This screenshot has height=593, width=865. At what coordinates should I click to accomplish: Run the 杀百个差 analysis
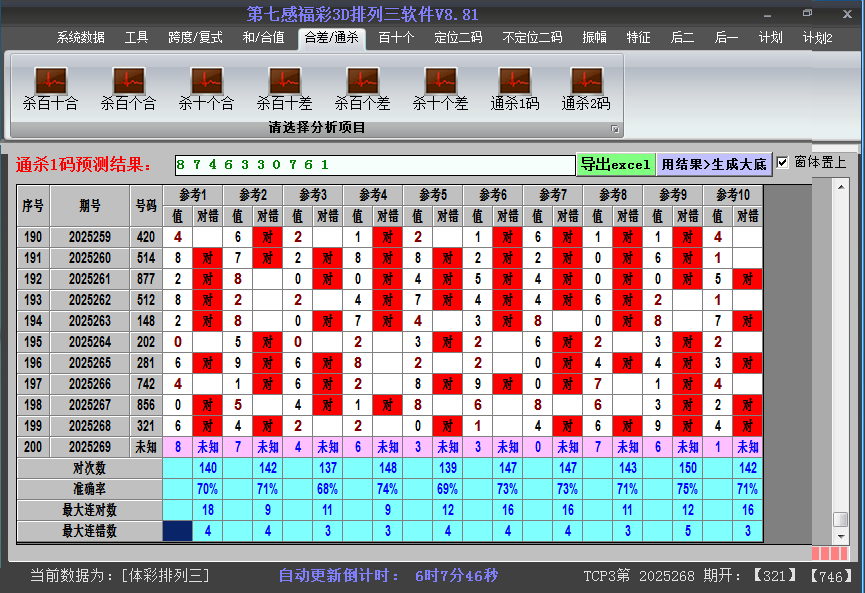[x=362, y=88]
